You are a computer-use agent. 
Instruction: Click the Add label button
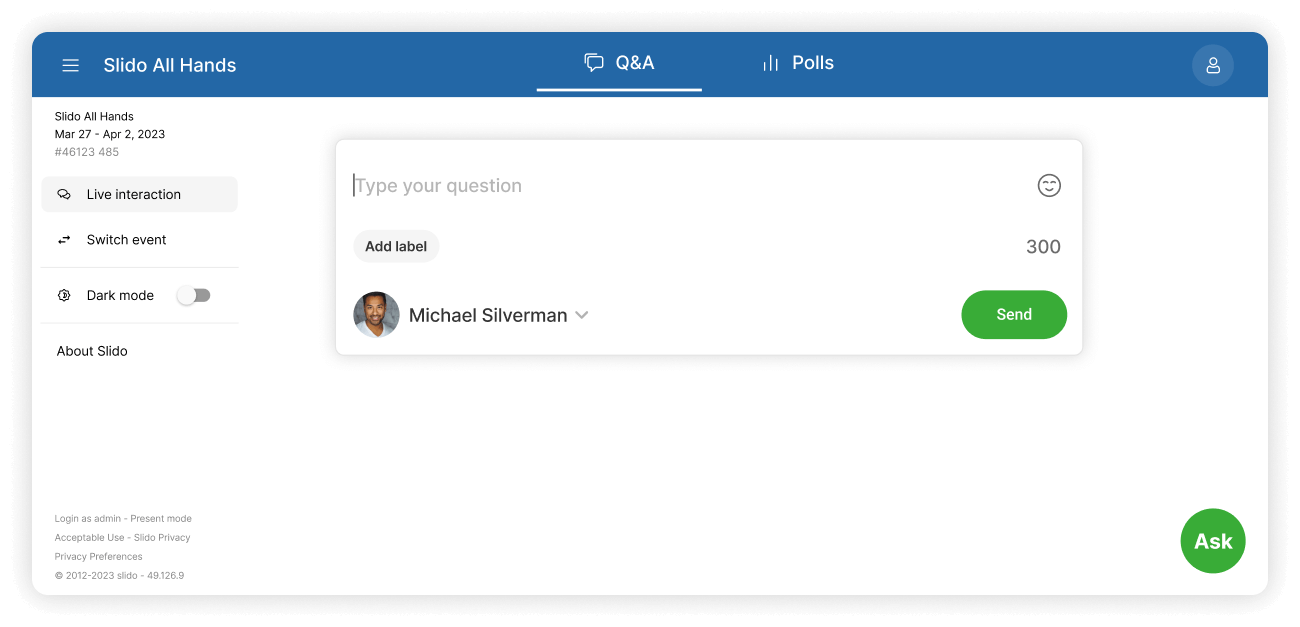(x=396, y=247)
